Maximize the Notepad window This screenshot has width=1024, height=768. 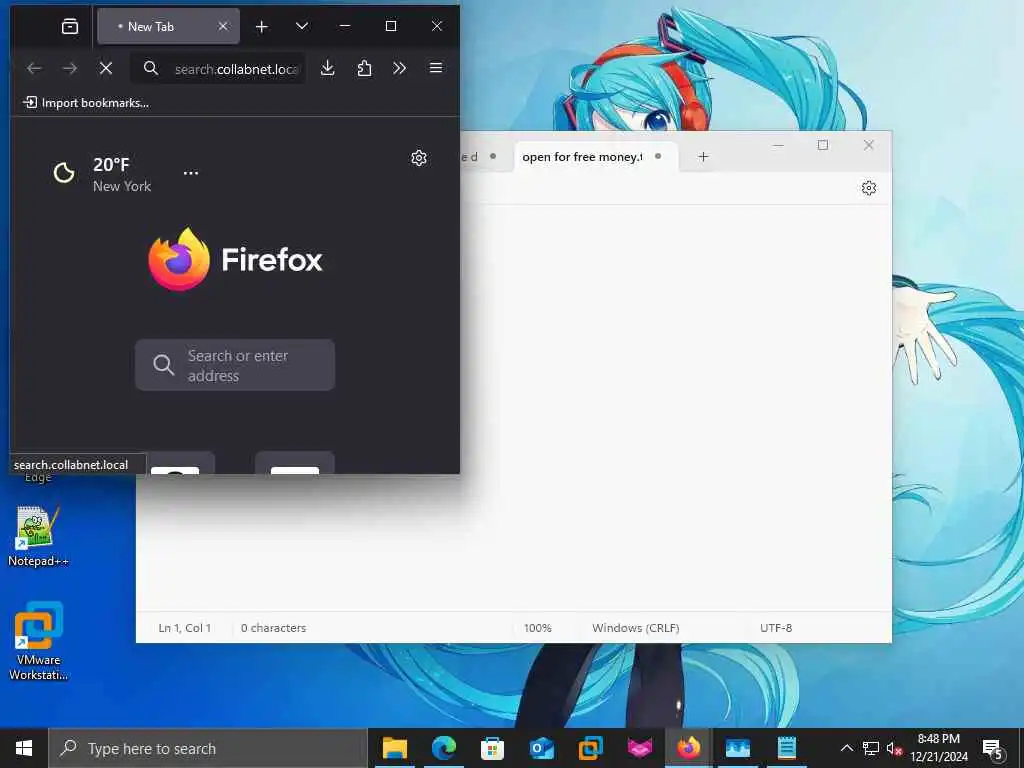click(x=823, y=145)
